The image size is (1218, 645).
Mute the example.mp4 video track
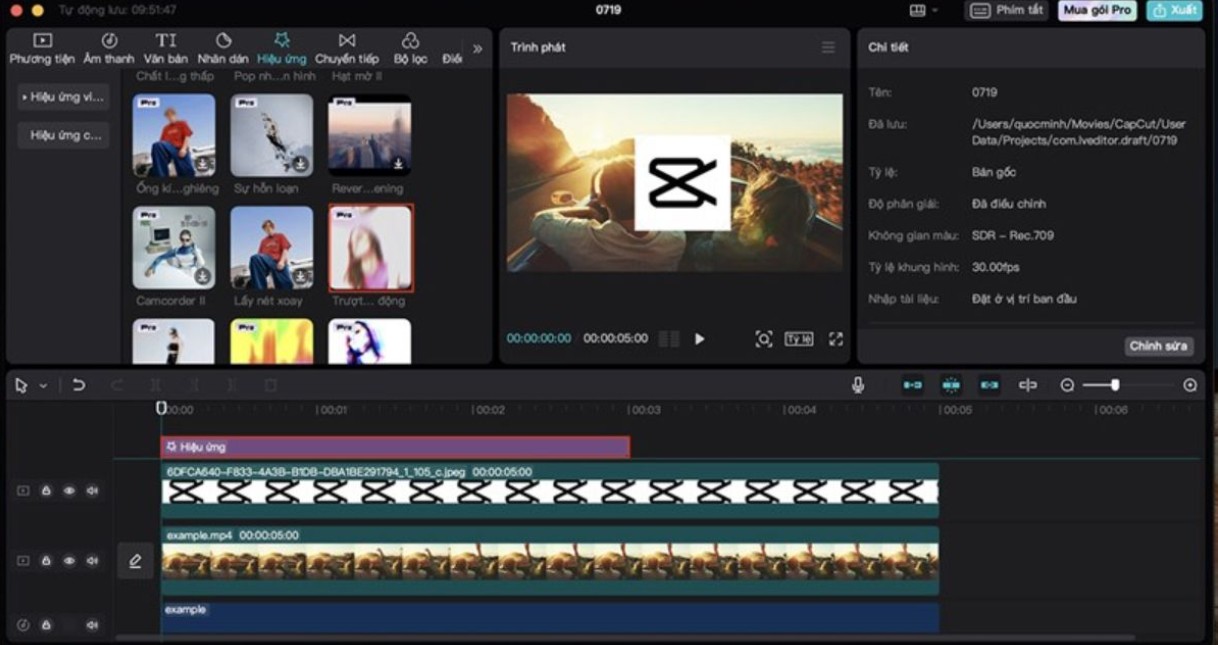[92, 561]
